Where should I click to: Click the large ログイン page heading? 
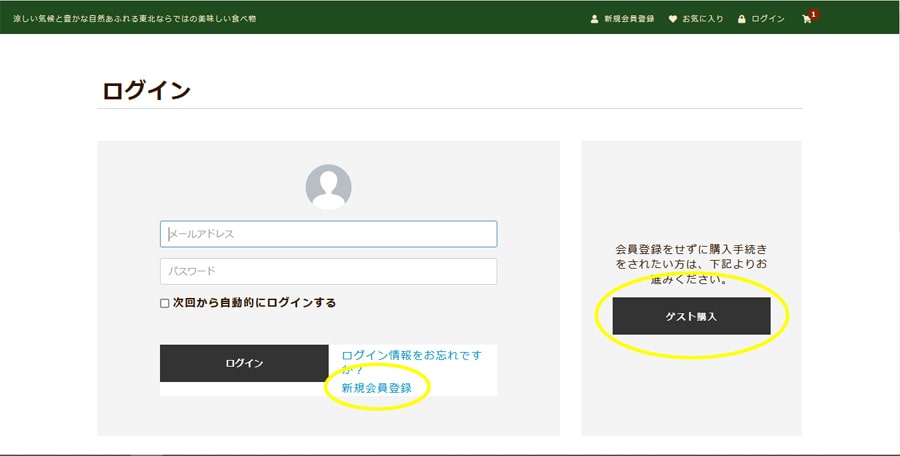coord(146,90)
